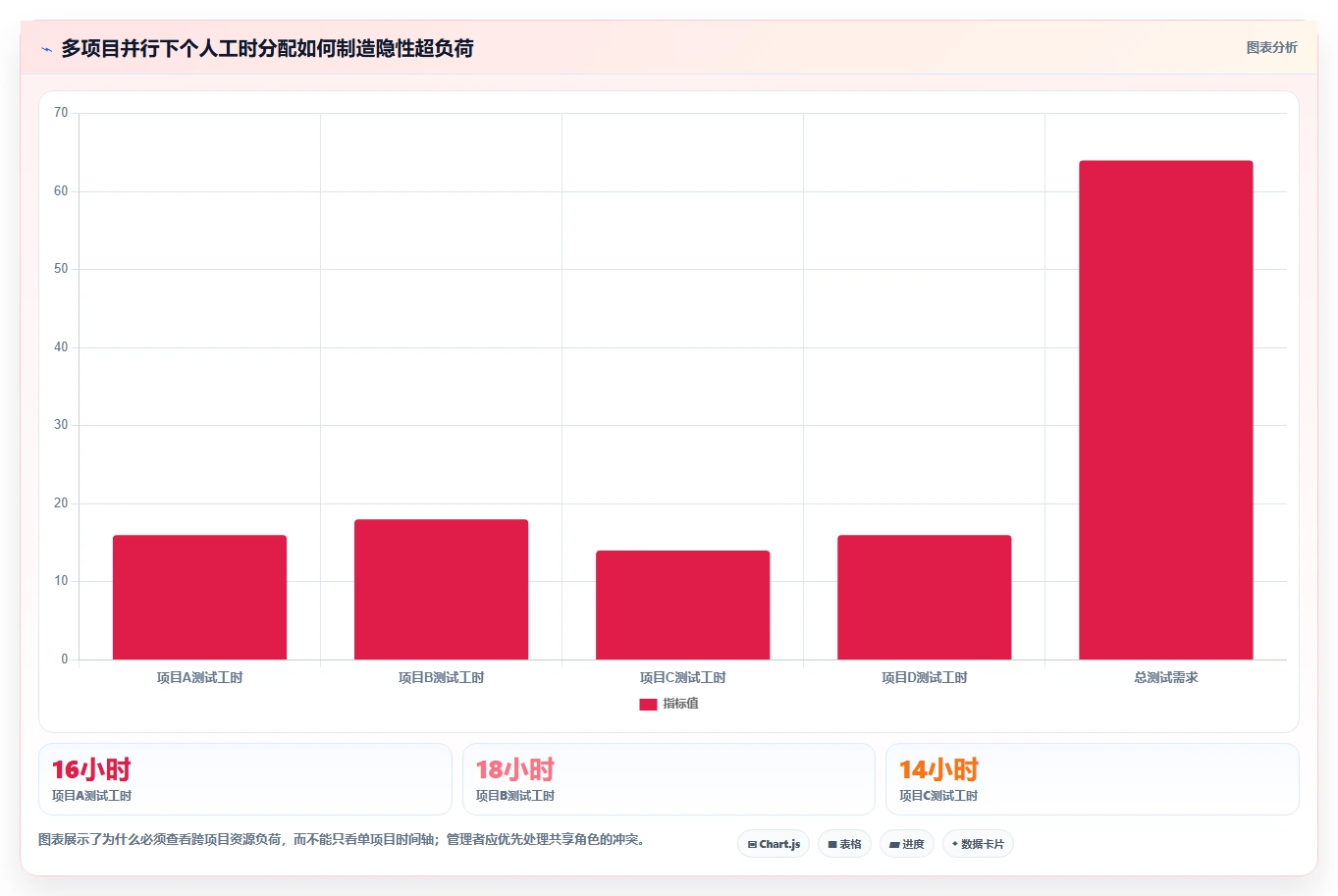Open the 16小时 项目A测试工时 data card

(x=245, y=779)
